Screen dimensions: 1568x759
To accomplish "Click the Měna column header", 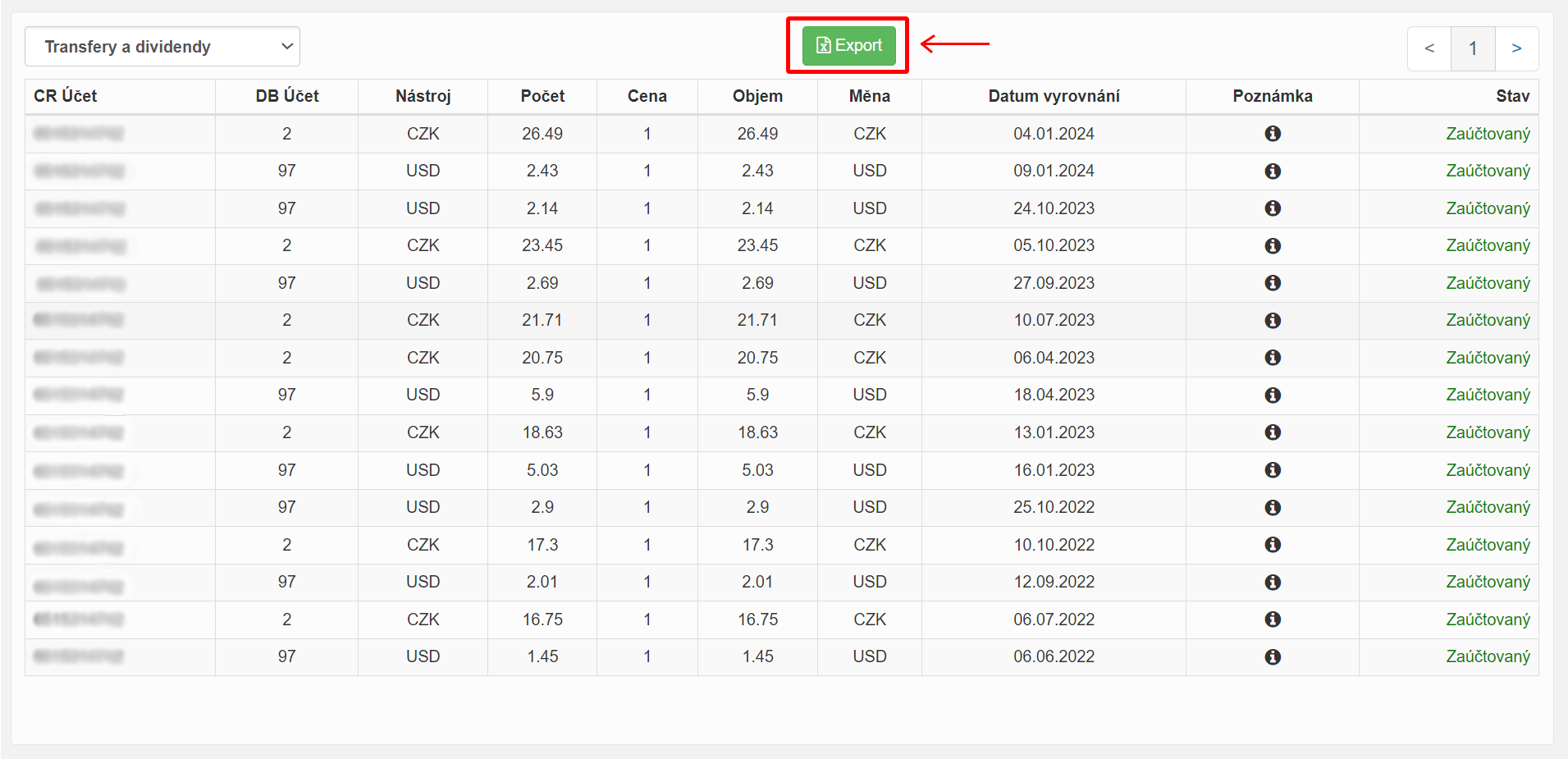I will coord(870,96).
